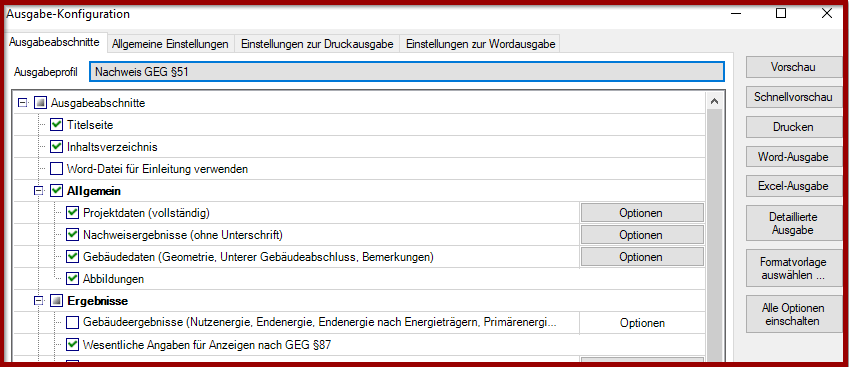Close the Ausgabe-Konfiguration window
The width and height of the screenshot is (849, 367).
coord(827,14)
